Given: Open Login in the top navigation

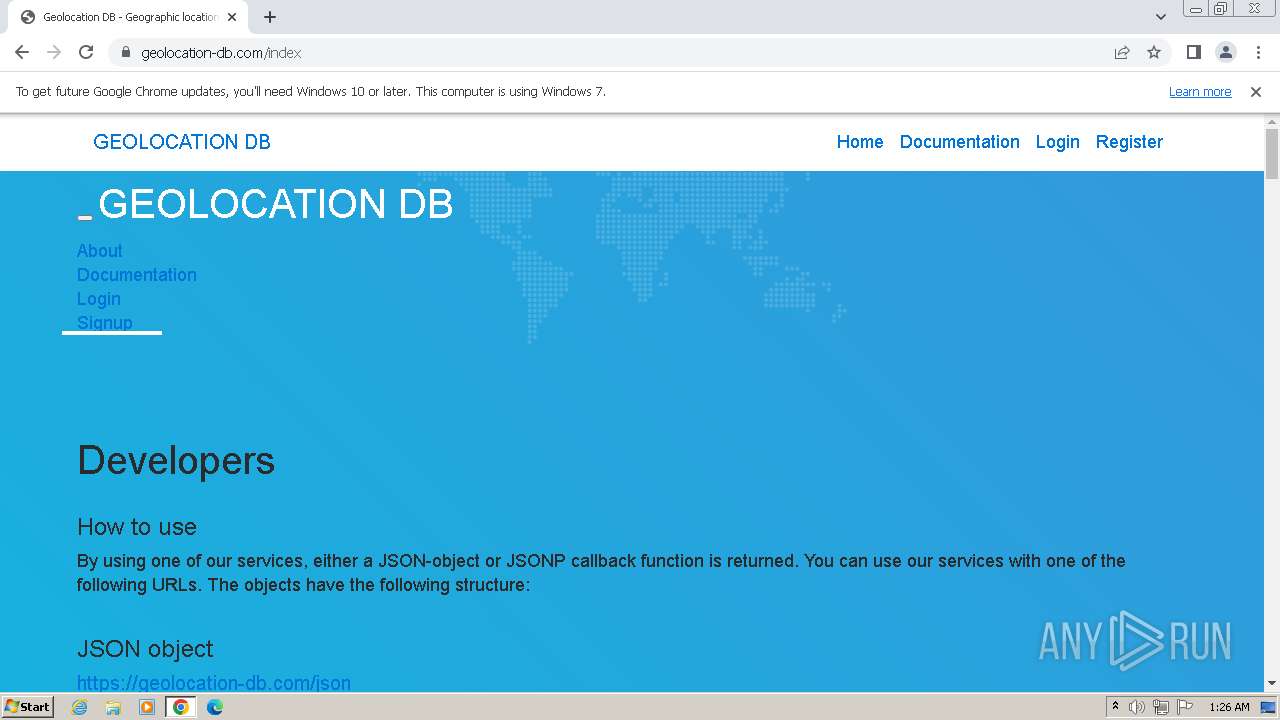Looking at the screenshot, I should click(1057, 142).
